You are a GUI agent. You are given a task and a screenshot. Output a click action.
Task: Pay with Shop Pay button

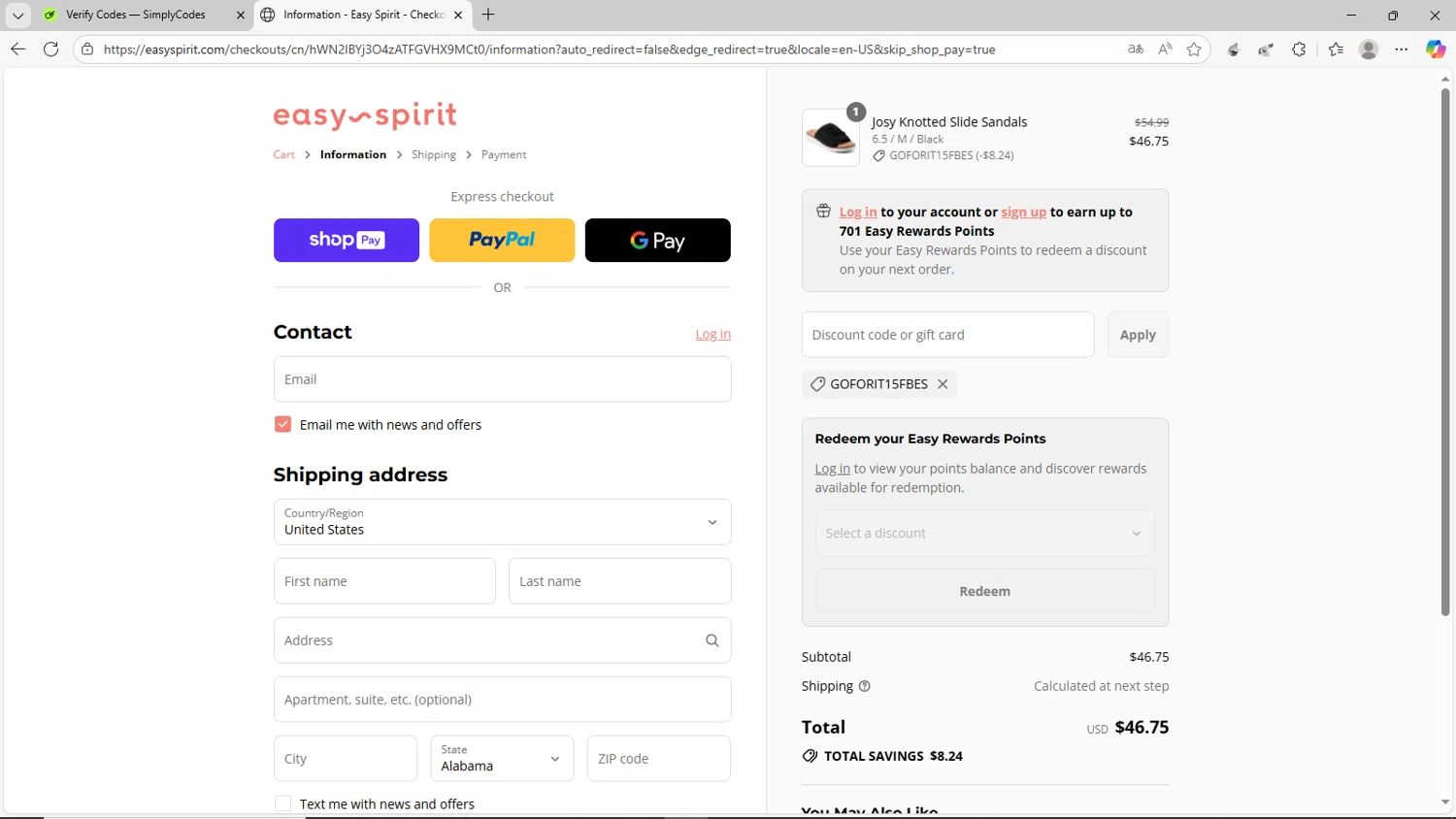point(347,240)
